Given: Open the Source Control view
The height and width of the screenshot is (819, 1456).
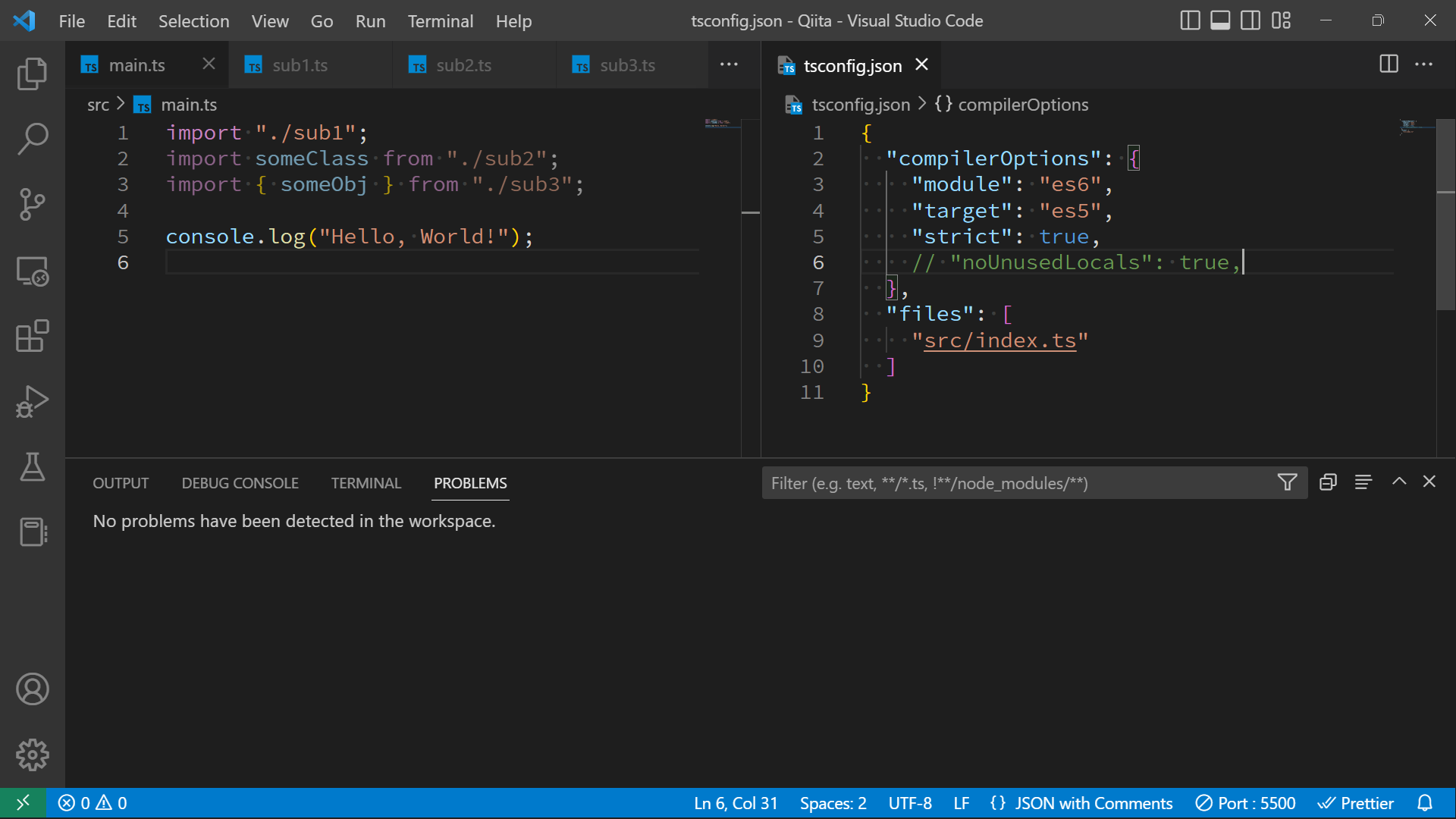Looking at the screenshot, I should pyautogui.click(x=32, y=204).
